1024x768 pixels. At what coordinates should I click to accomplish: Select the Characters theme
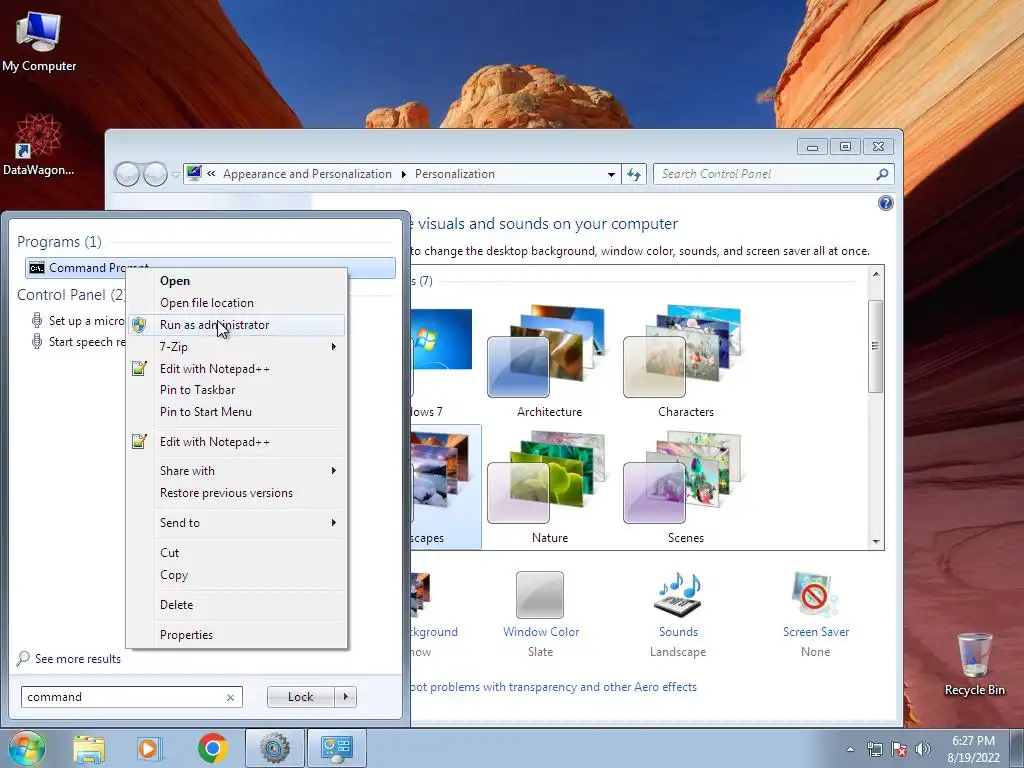pyautogui.click(x=685, y=360)
